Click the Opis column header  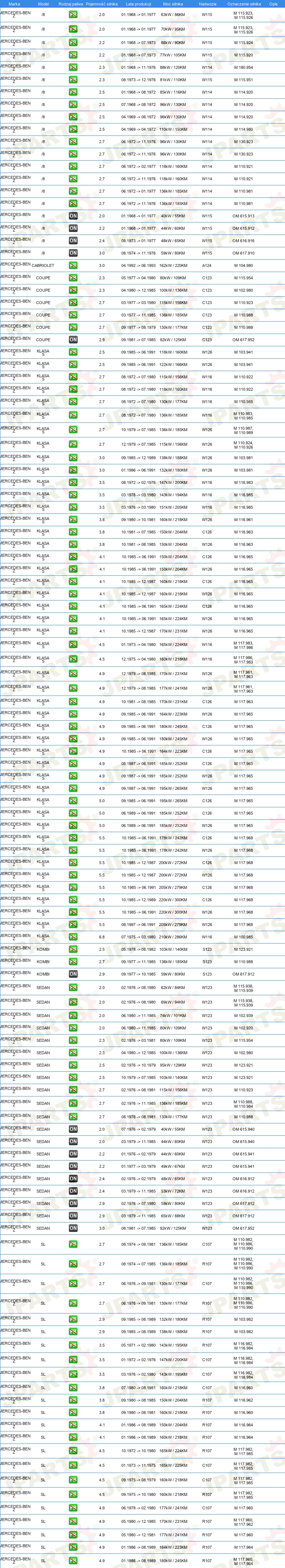(273, 4)
